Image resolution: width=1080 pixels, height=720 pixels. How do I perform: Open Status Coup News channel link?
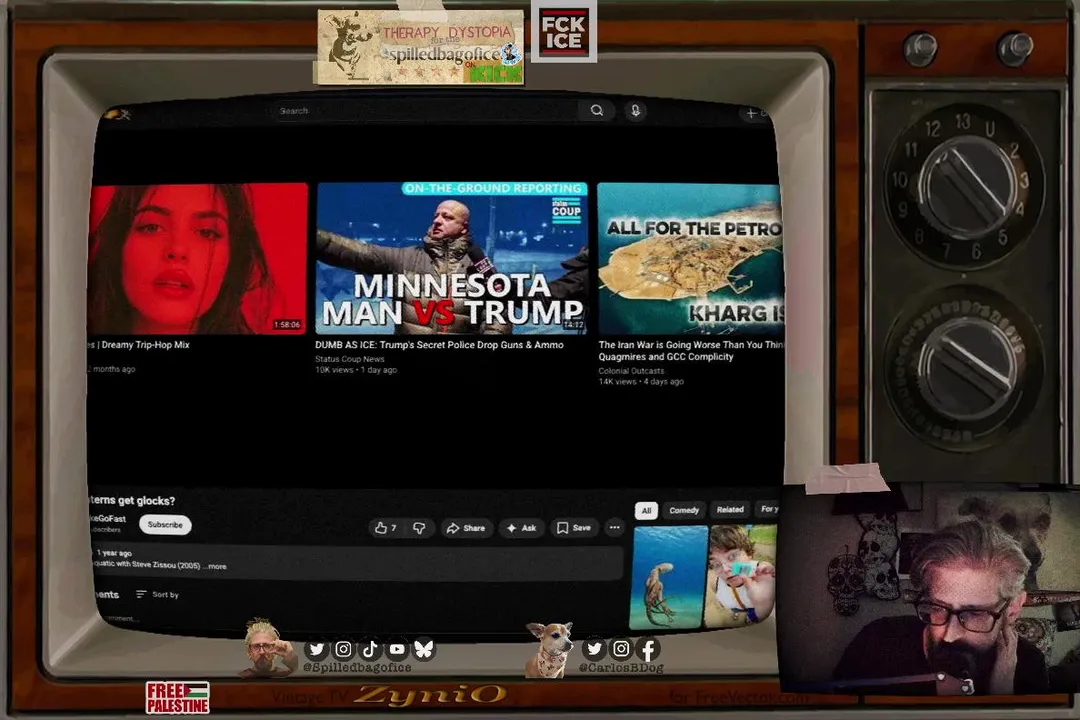[x=349, y=359]
